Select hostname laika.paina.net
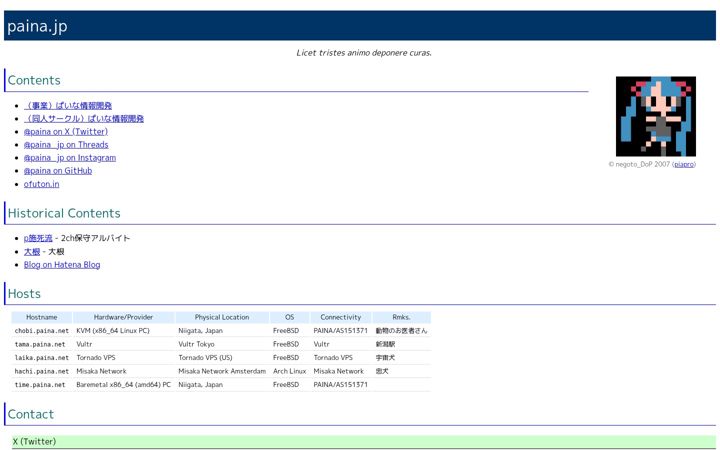Screen dimensions: 720x450 click(42, 358)
